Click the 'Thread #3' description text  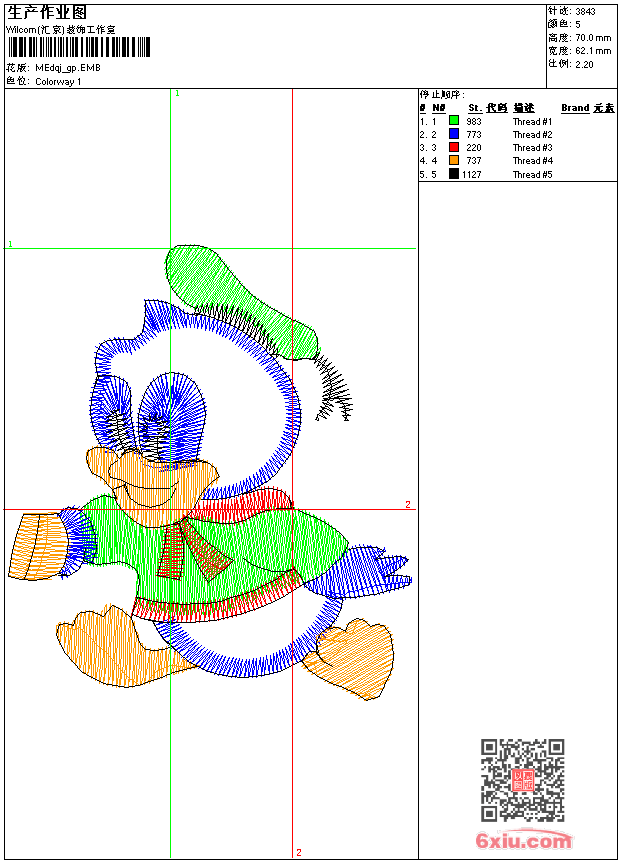(x=532, y=148)
